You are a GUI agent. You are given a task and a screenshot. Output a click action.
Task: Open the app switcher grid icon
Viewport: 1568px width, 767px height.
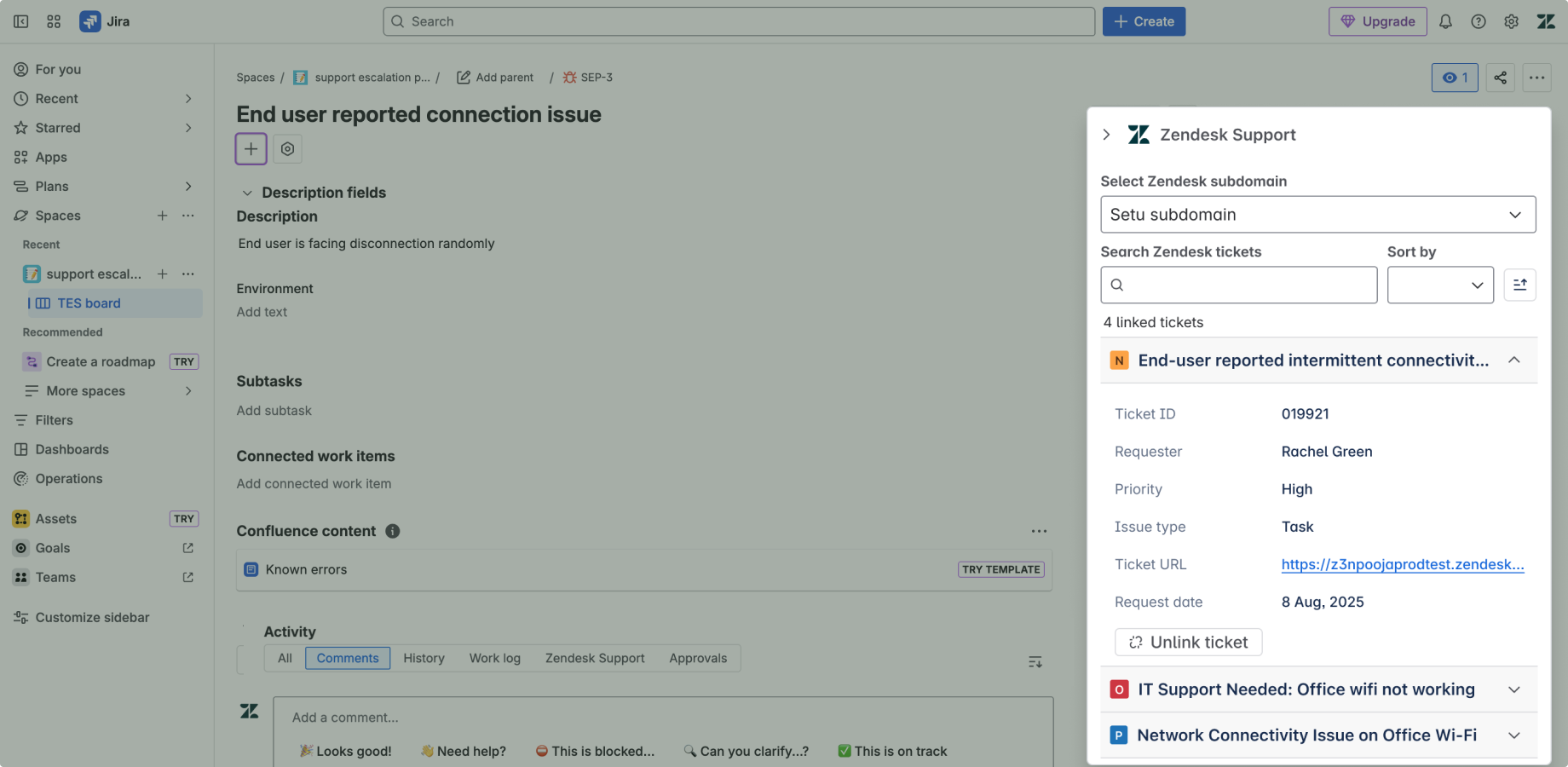[x=54, y=21]
